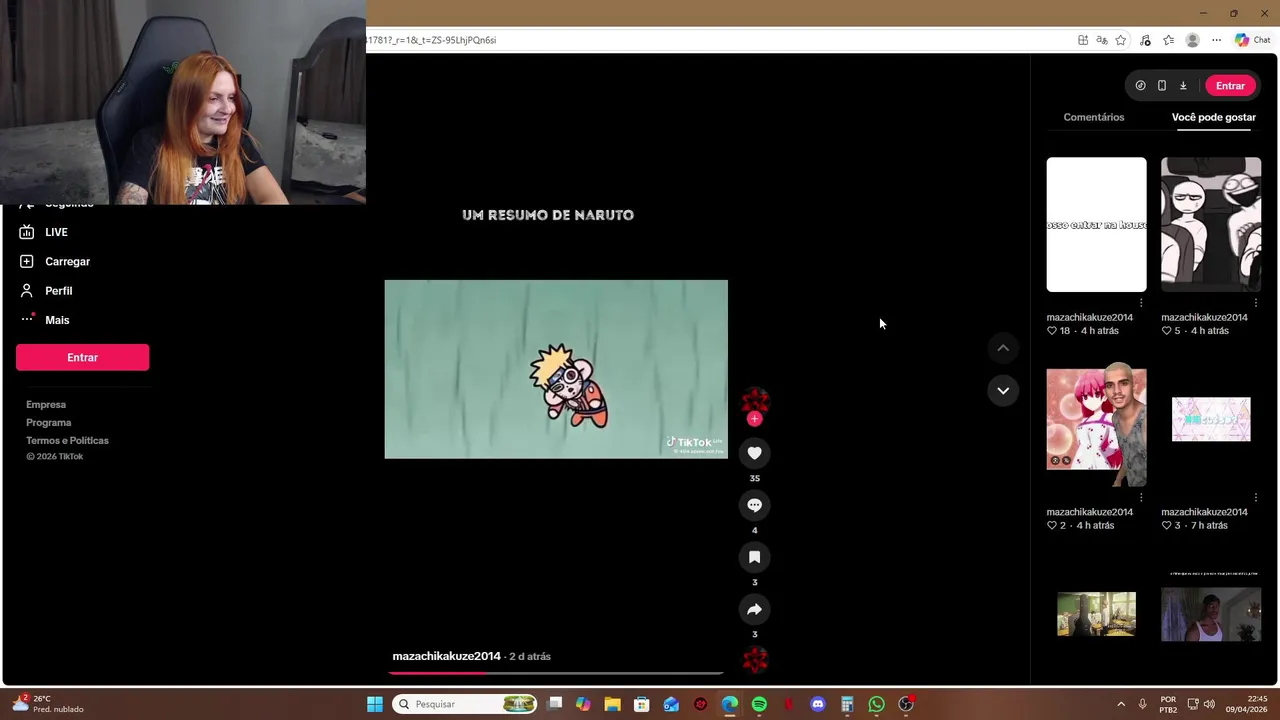Open File Explorer from the taskbar
The width and height of the screenshot is (1280, 720).
(612, 704)
